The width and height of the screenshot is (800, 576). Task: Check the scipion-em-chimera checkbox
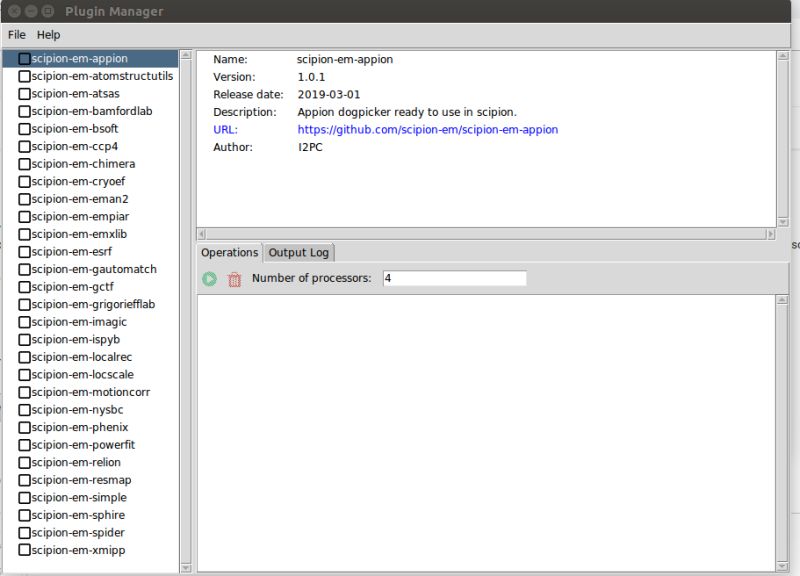[24, 163]
